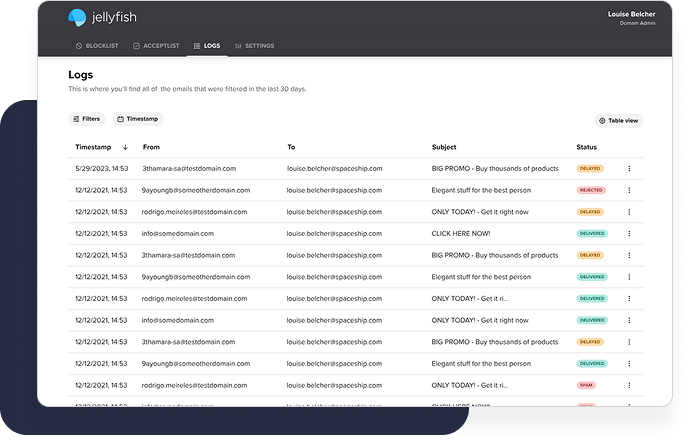Click the From column header
The image size is (693, 447).
(151, 147)
